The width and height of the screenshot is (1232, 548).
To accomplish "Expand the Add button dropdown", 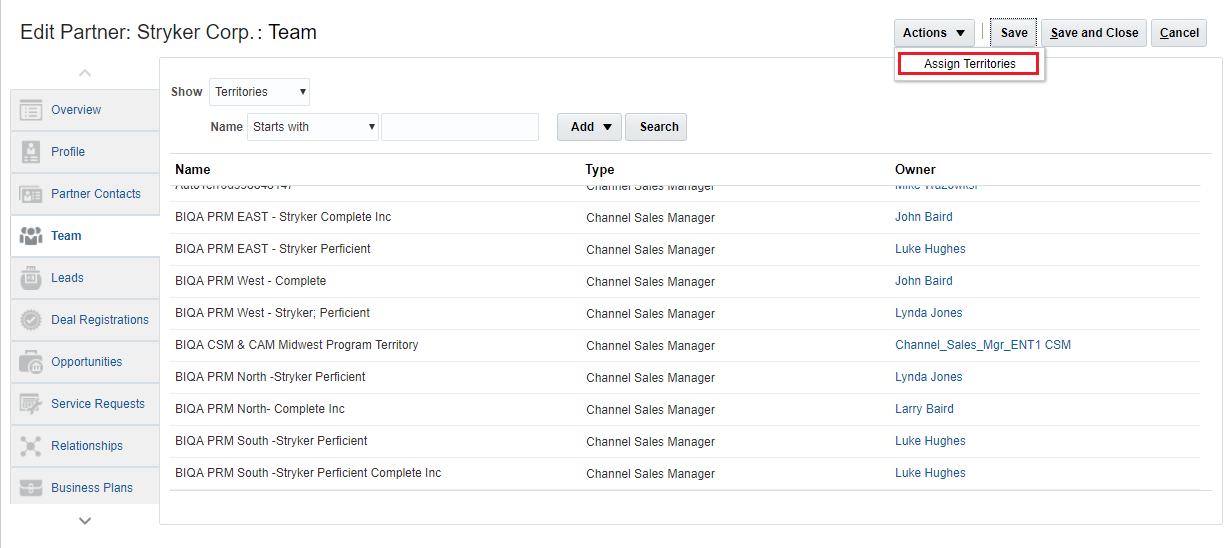I will coord(590,127).
